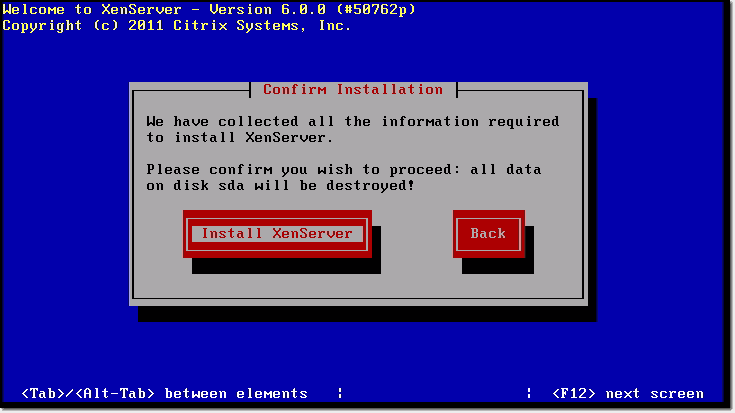Screen dimensions: 735x413
Task: Click the Citrix Systems, Inc. text
Action: coord(262,25)
